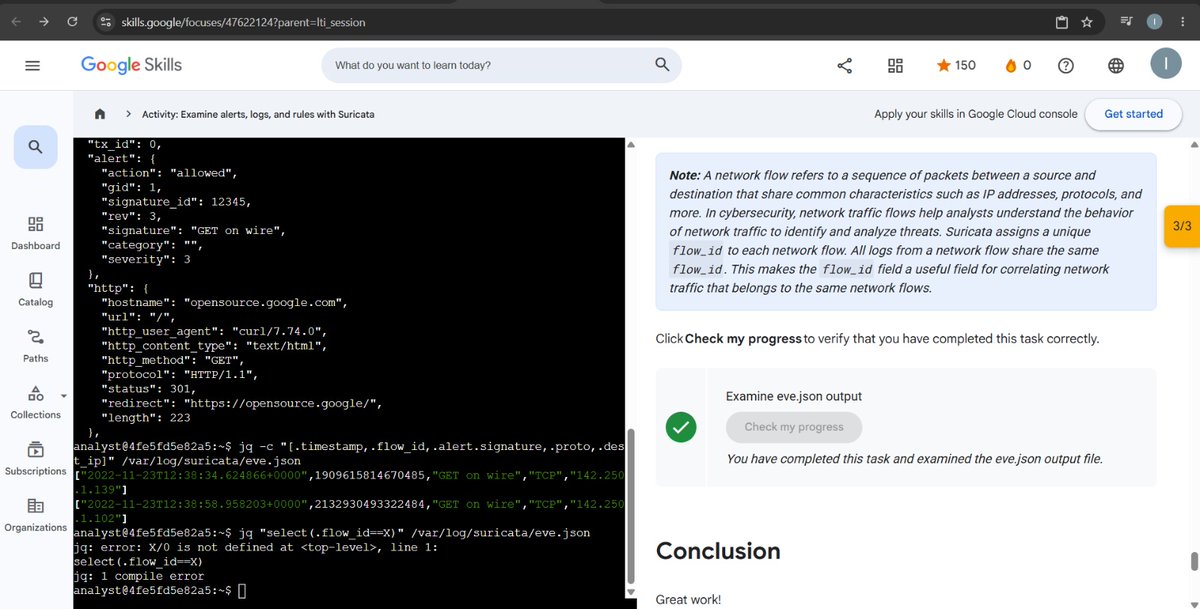Click the 'opensource.google.com' hostname line

tap(224, 302)
